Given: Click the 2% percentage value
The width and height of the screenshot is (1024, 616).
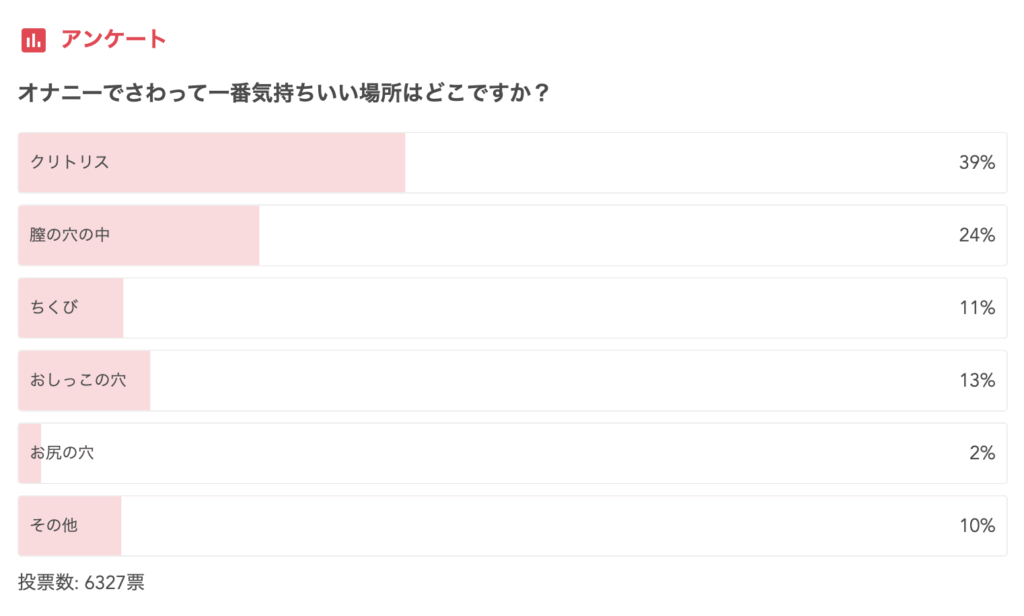Looking at the screenshot, I should pos(982,452).
